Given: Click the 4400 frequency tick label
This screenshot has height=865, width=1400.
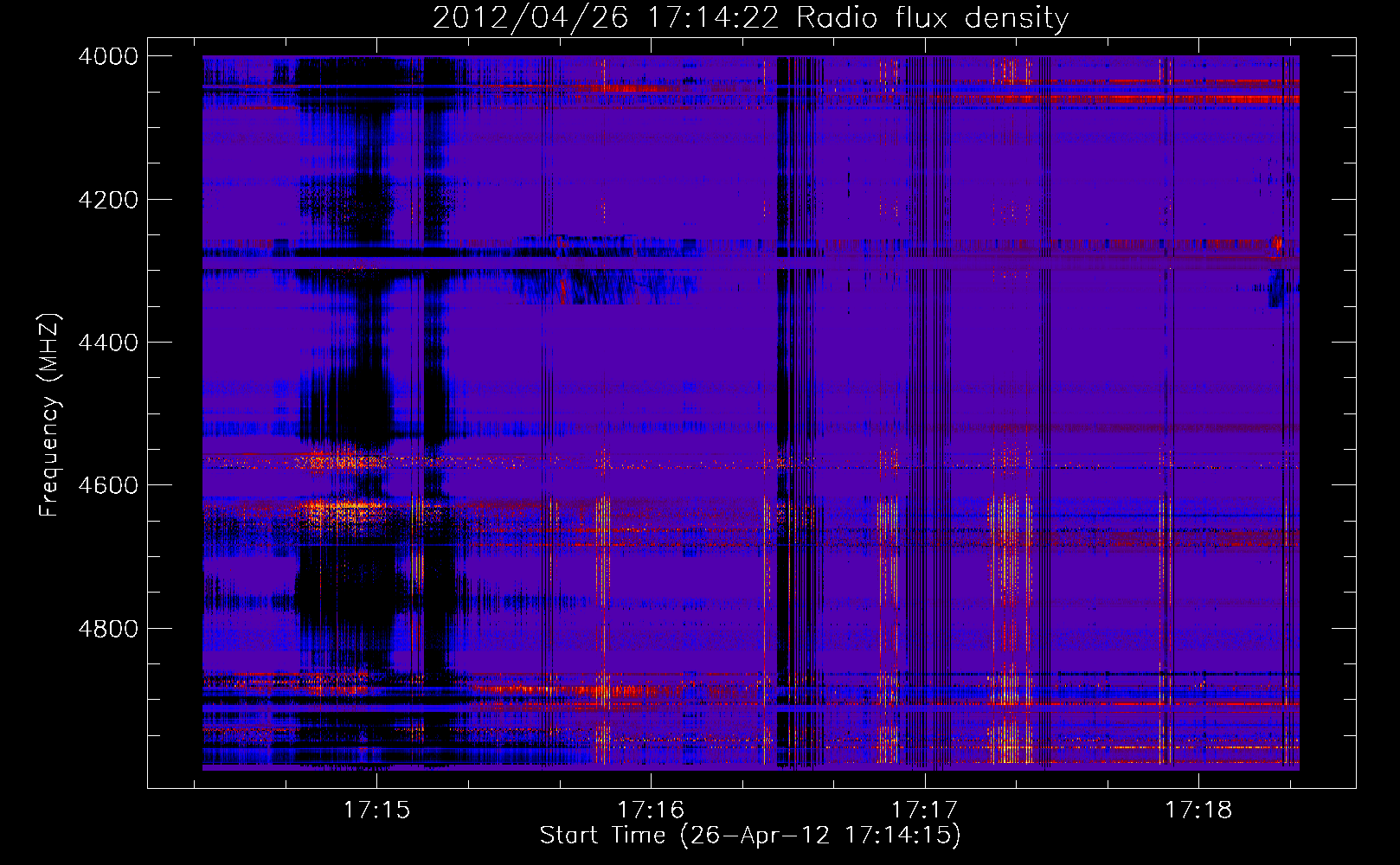Looking at the screenshot, I should click(x=108, y=343).
